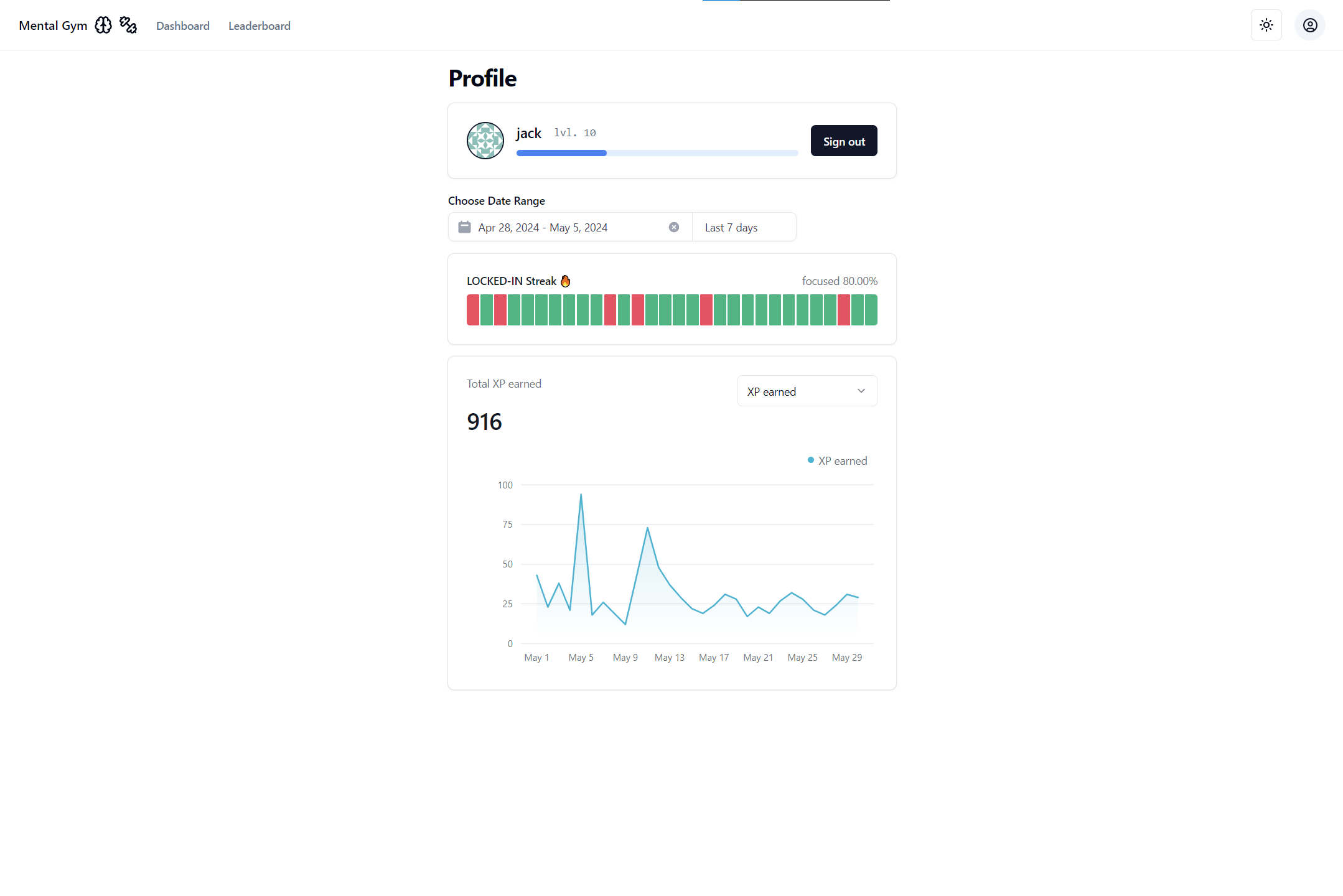Click jack's profile avatar image
1343x896 pixels.
tap(485, 141)
